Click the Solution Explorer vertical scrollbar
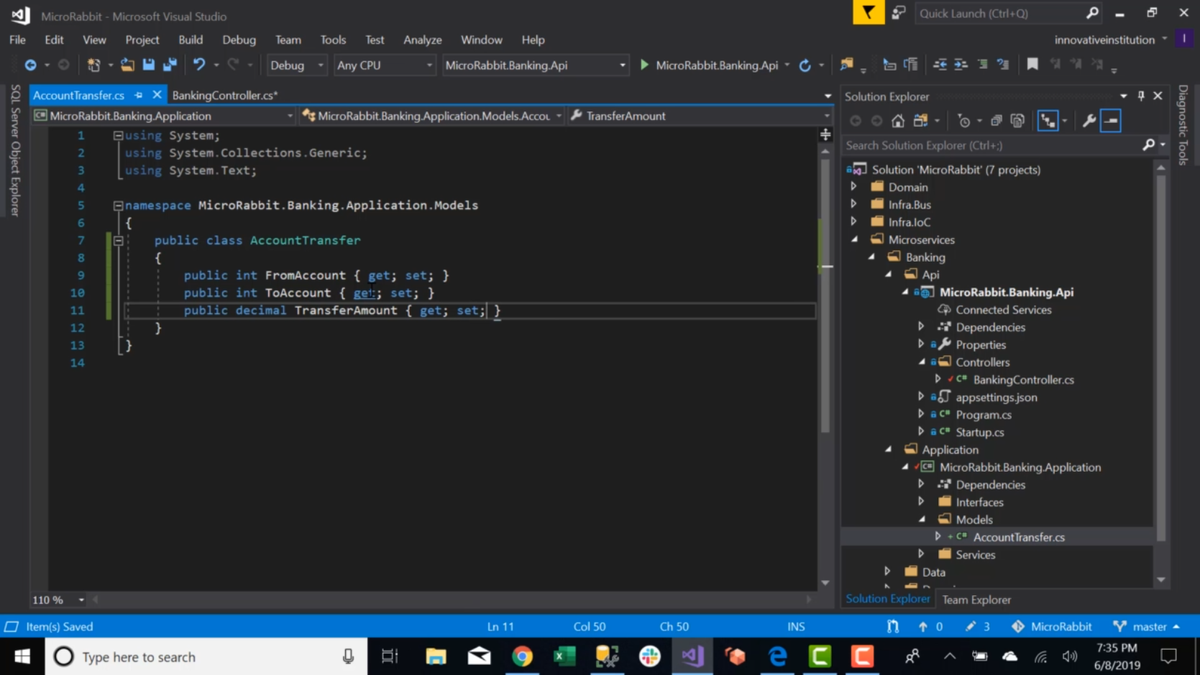The width and height of the screenshot is (1200, 675). (1161, 373)
